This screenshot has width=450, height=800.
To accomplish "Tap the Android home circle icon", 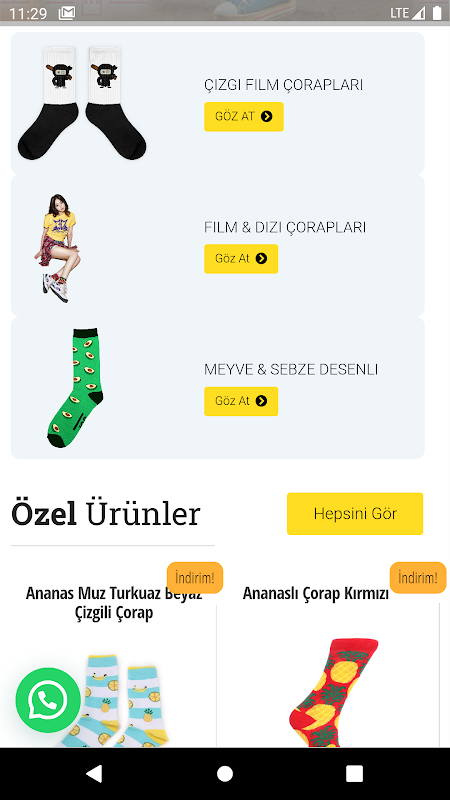I will tap(225, 773).
